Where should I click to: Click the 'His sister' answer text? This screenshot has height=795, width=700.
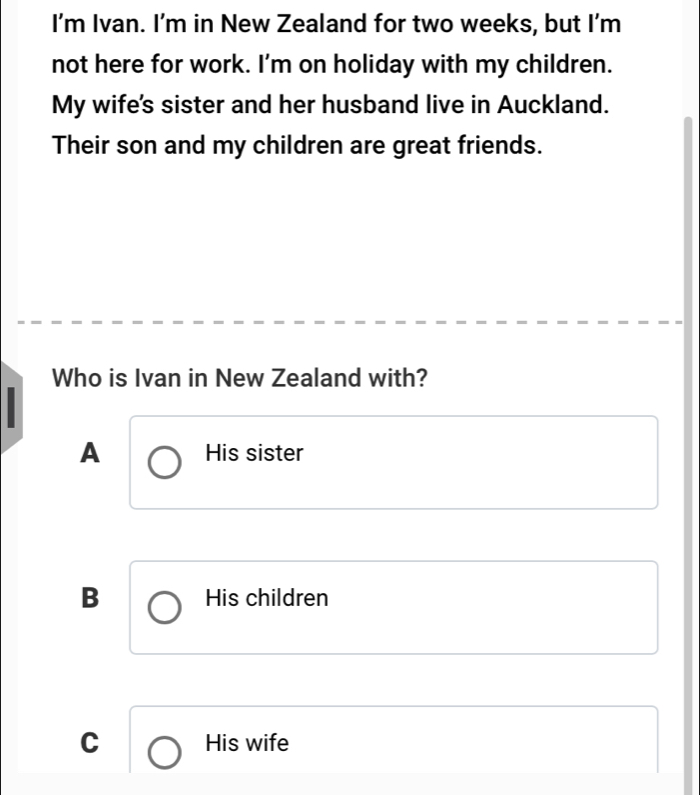[253, 454]
